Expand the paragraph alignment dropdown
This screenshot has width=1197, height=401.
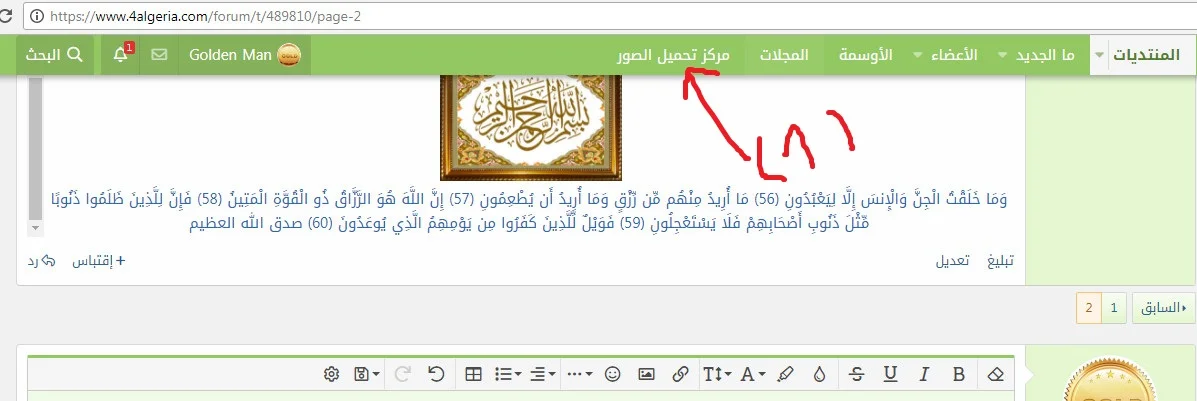(x=543, y=374)
